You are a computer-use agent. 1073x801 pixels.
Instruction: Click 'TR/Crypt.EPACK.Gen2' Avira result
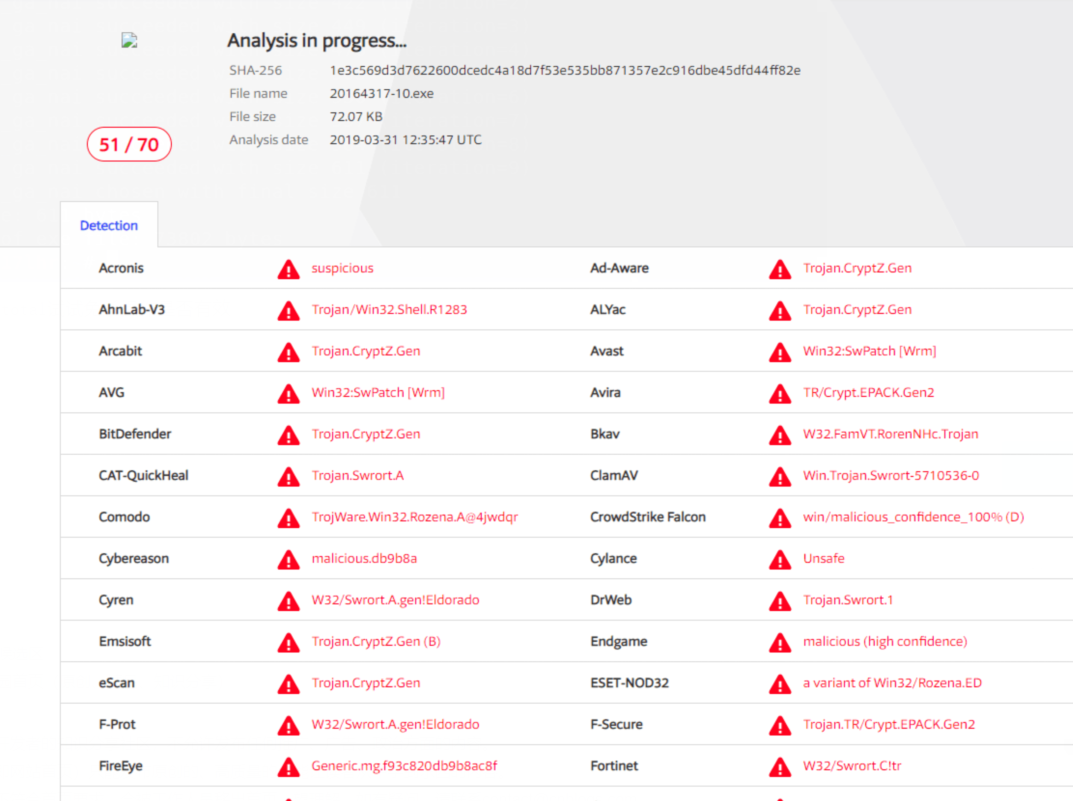(868, 393)
